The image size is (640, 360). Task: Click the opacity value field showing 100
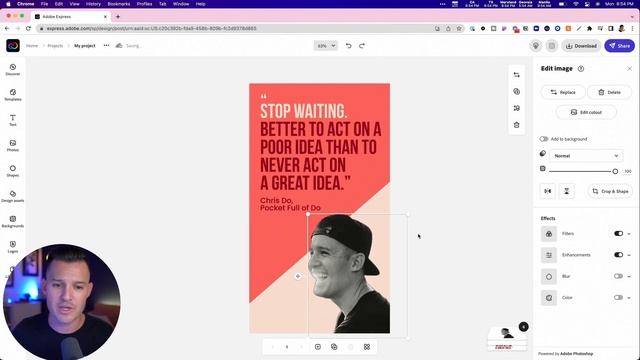point(628,171)
